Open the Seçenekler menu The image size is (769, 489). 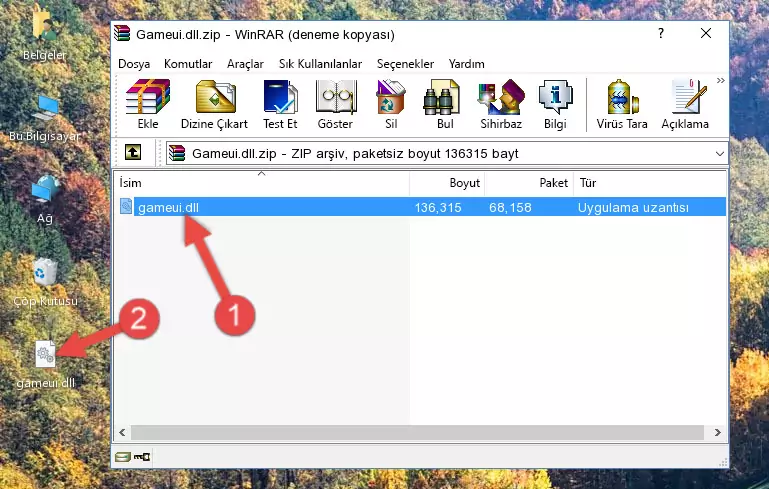(x=405, y=64)
